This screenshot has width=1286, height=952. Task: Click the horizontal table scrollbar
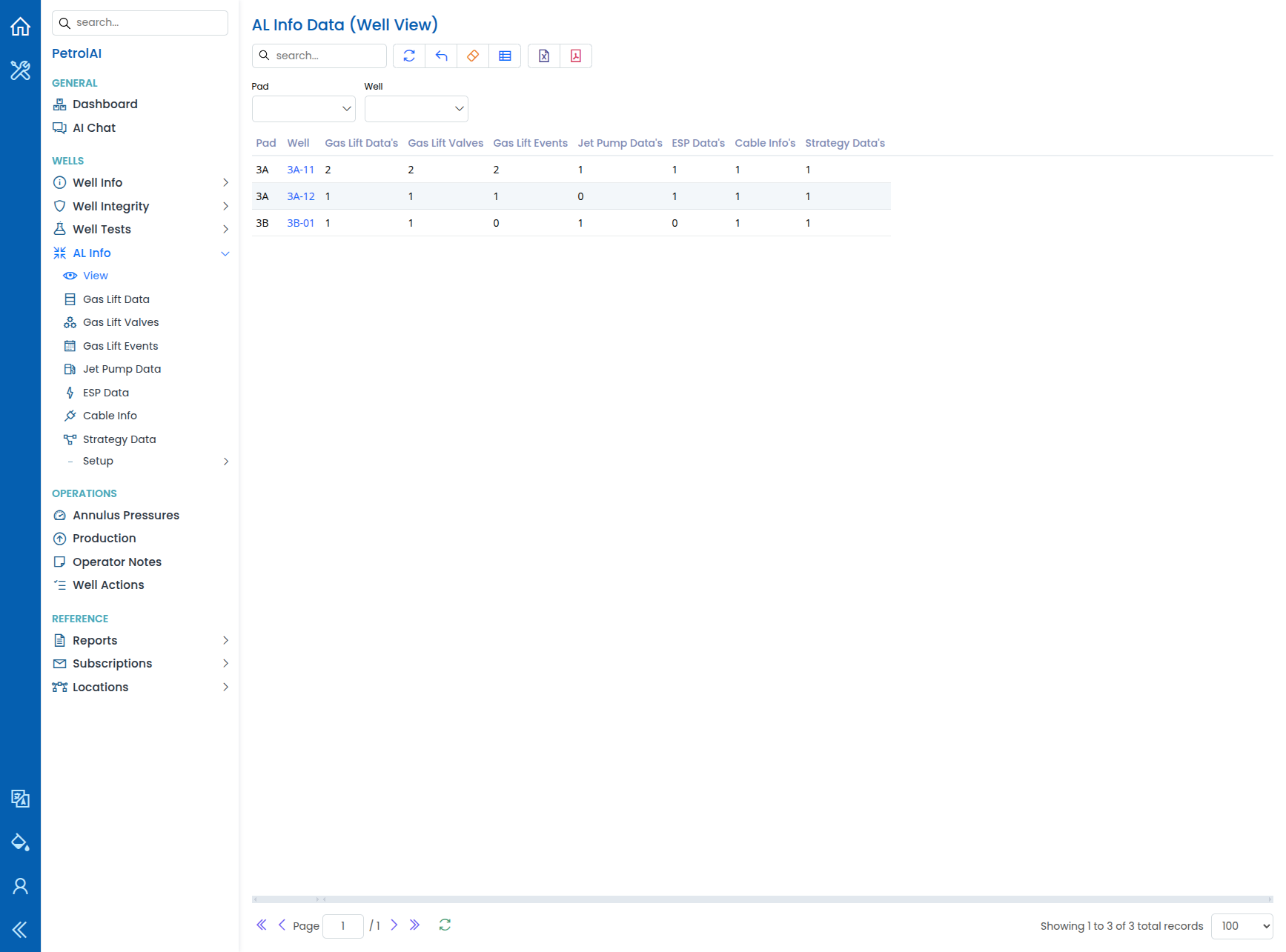[x=762, y=899]
